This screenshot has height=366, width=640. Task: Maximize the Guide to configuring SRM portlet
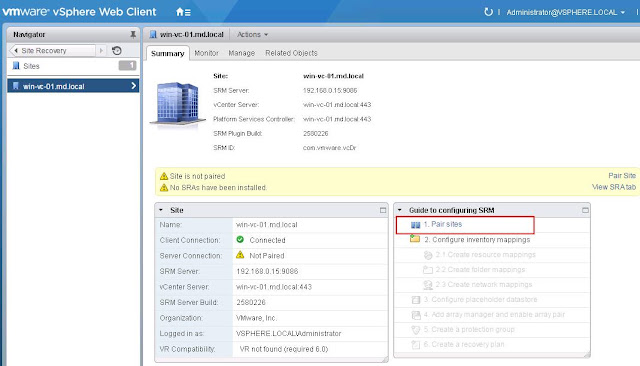coord(585,210)
